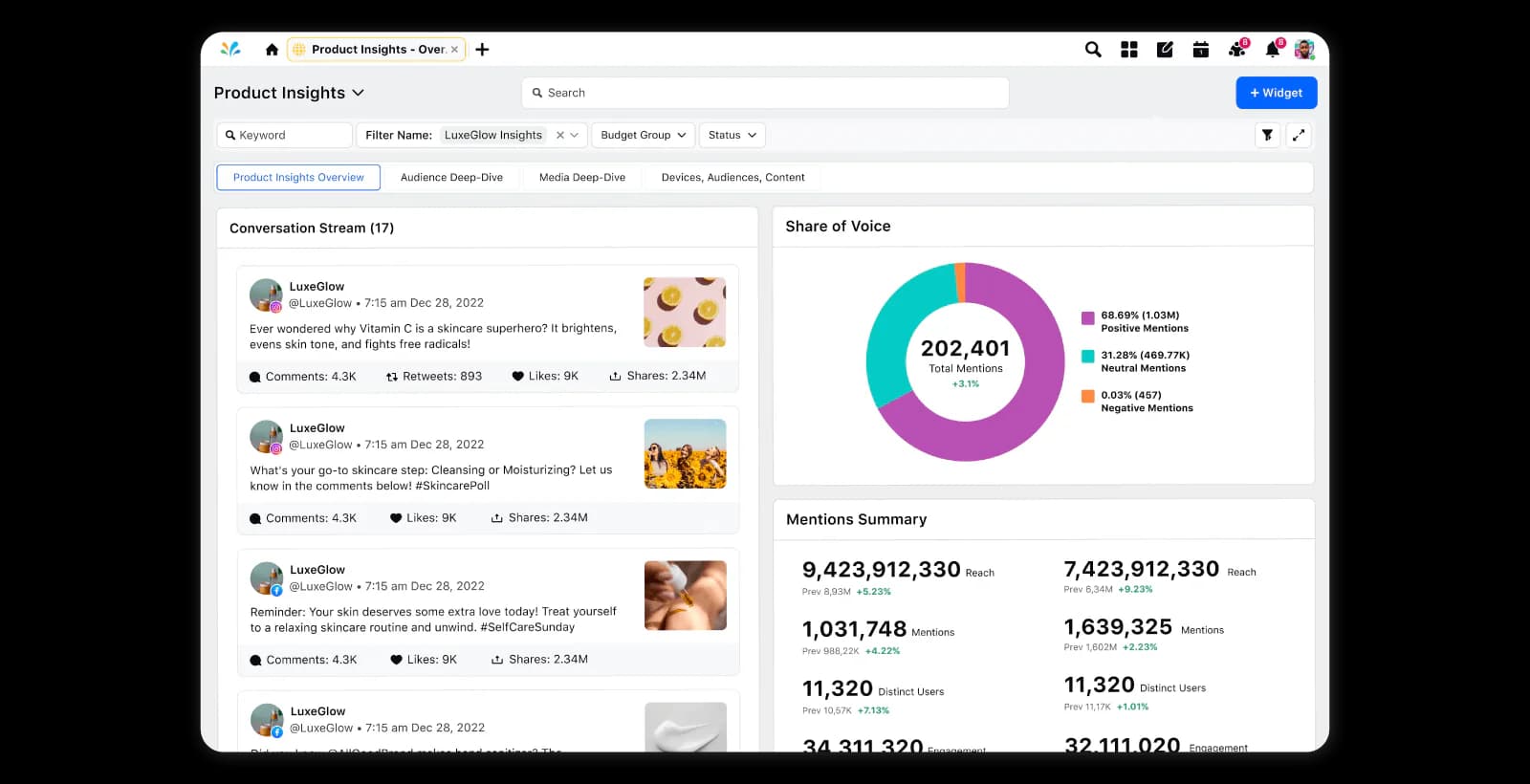Select the Product Insights Overview tab
The width and height of the screenshot is (1530, 784).
point(298,177)
